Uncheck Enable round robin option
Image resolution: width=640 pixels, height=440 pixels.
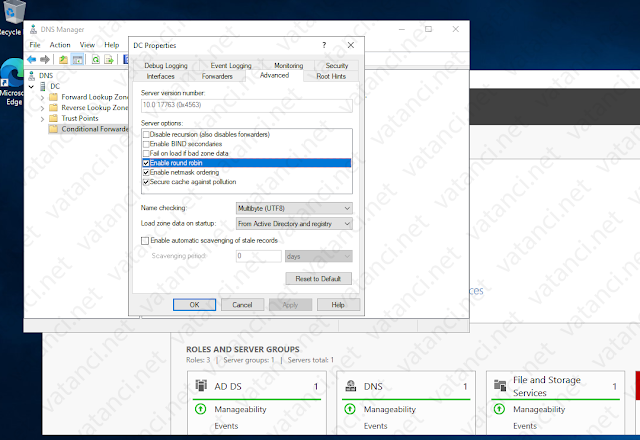click(146, 163)
